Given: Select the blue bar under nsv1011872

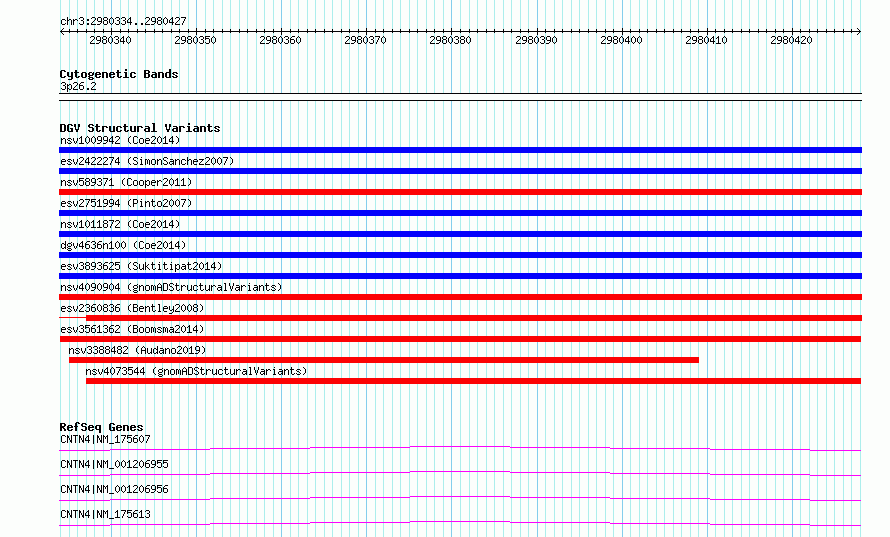Looking at the screenshot, I should point(460,234).
